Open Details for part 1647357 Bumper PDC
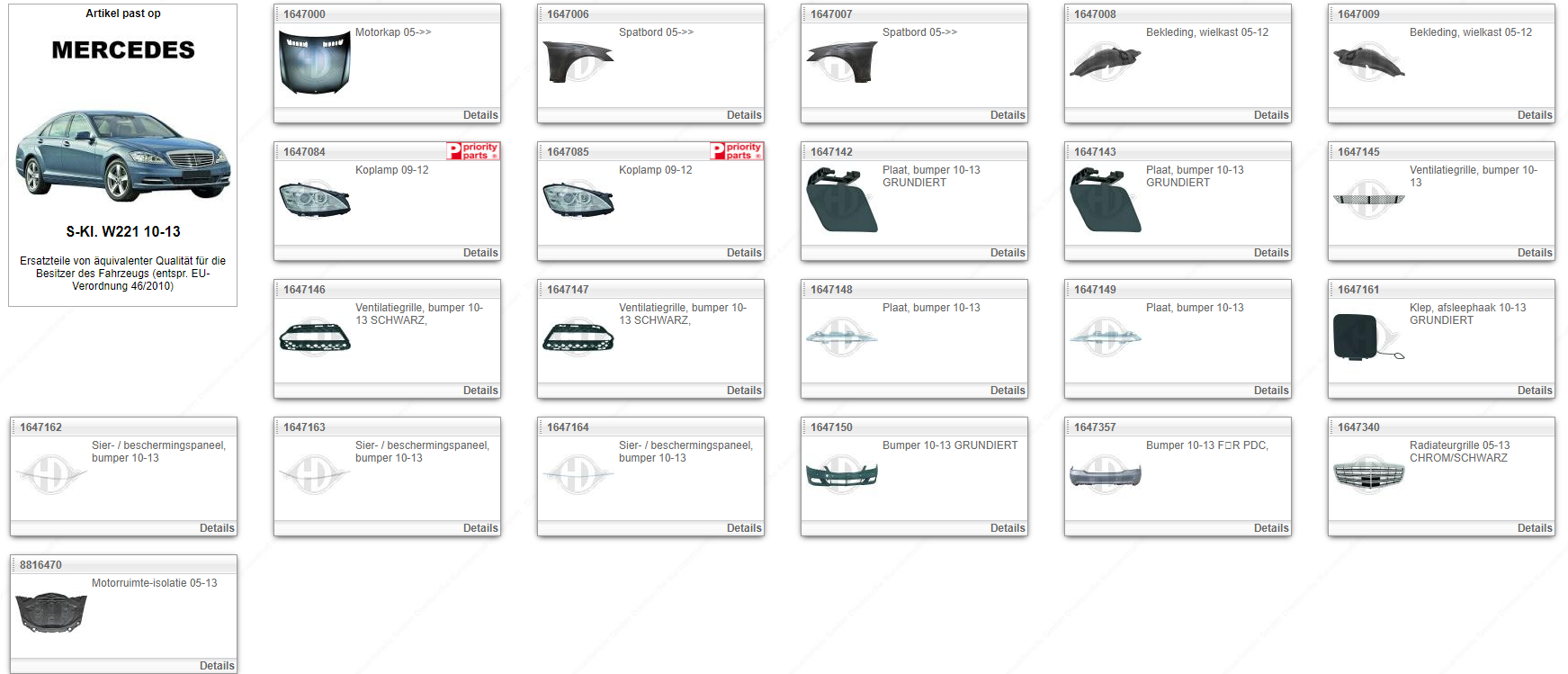 click(x=1271, y=528)
